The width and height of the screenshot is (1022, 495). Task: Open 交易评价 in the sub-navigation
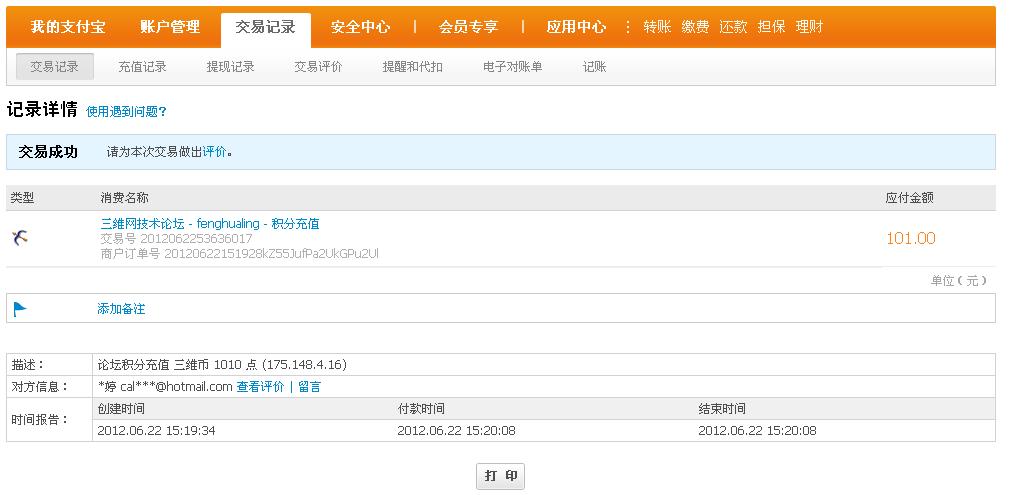(x=318, y=67)
